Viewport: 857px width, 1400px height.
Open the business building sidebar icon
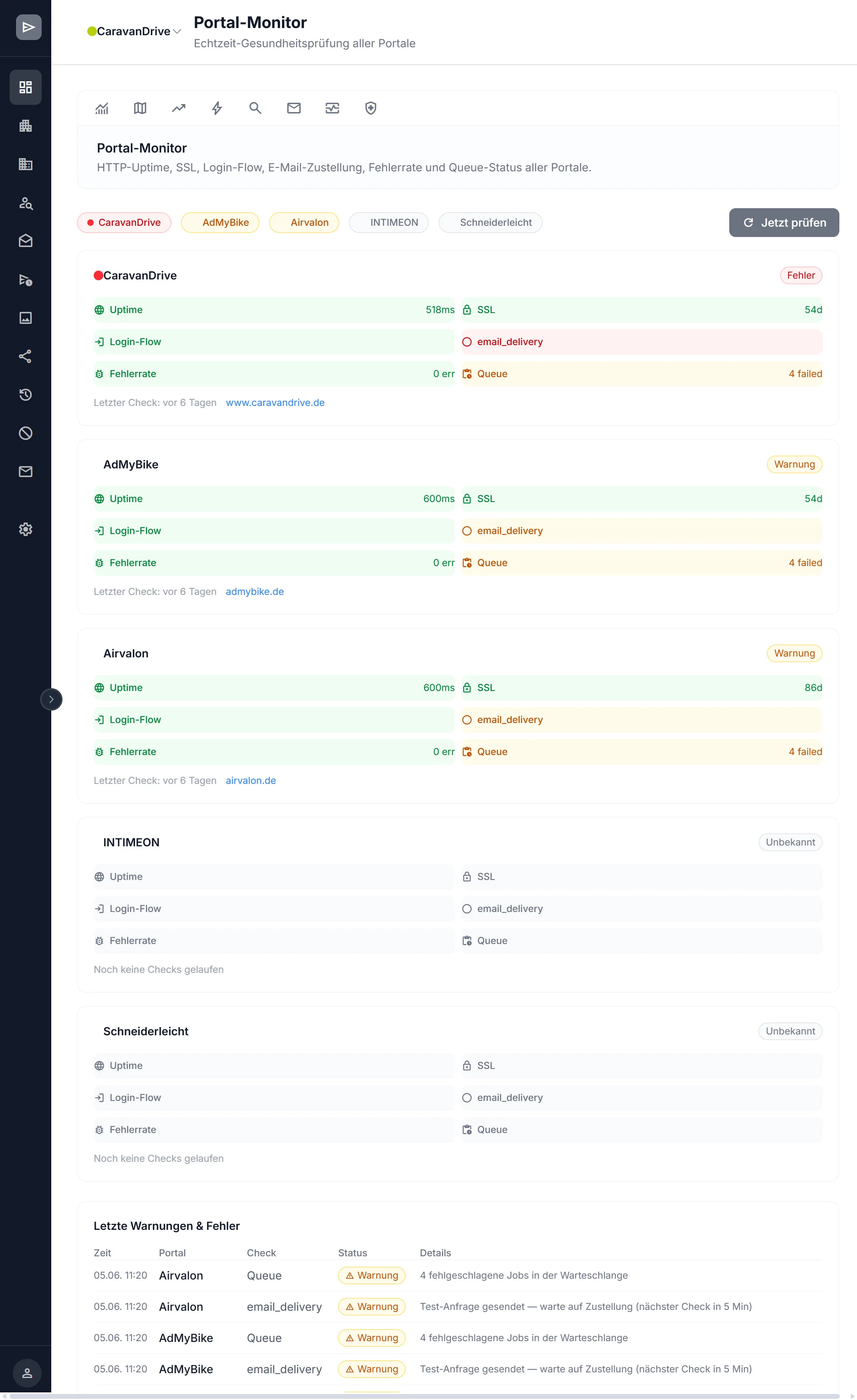[26, 164]
